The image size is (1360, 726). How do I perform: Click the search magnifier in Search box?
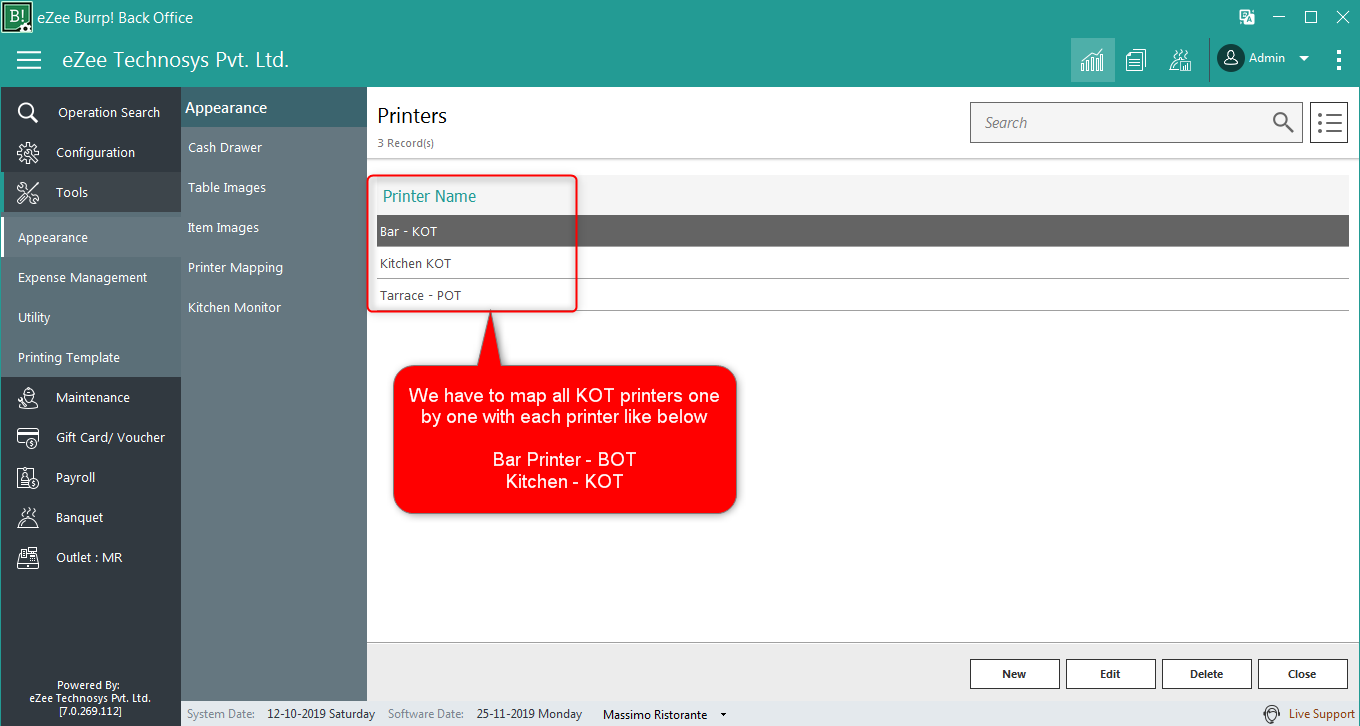pos(1283,122)
